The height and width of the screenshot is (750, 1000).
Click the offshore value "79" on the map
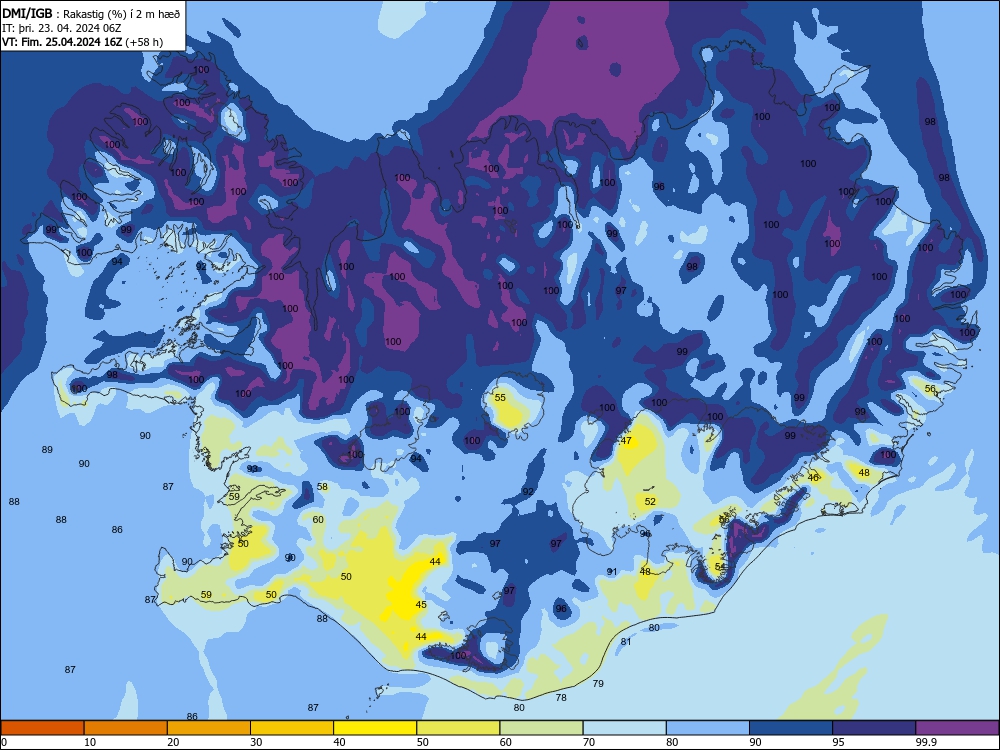coord(598,683)
